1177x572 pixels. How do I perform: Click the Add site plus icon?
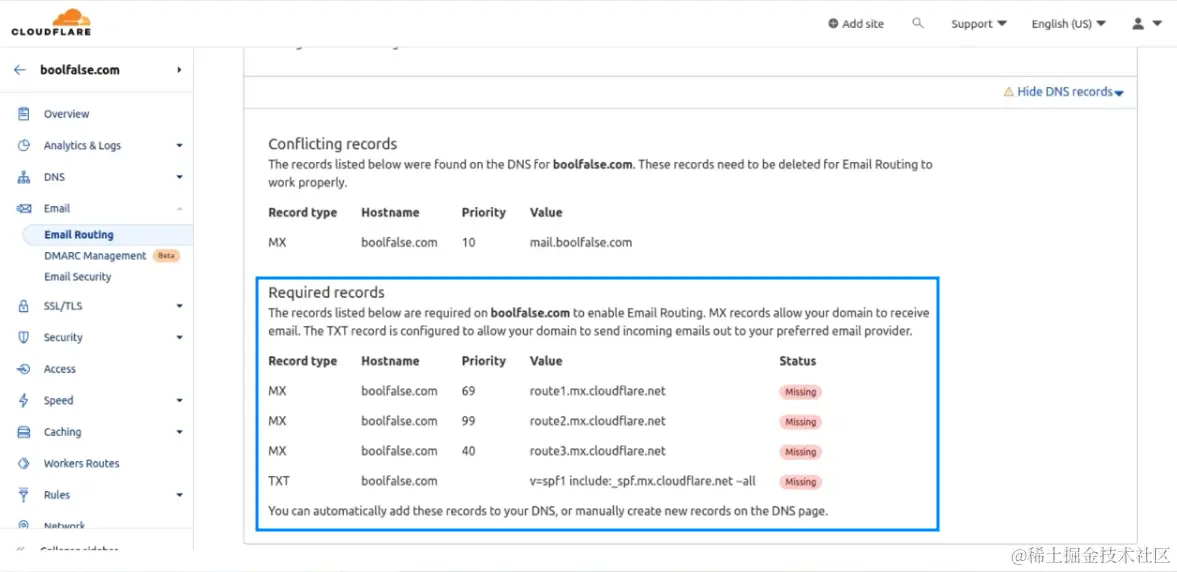click(x=833, y=23)
